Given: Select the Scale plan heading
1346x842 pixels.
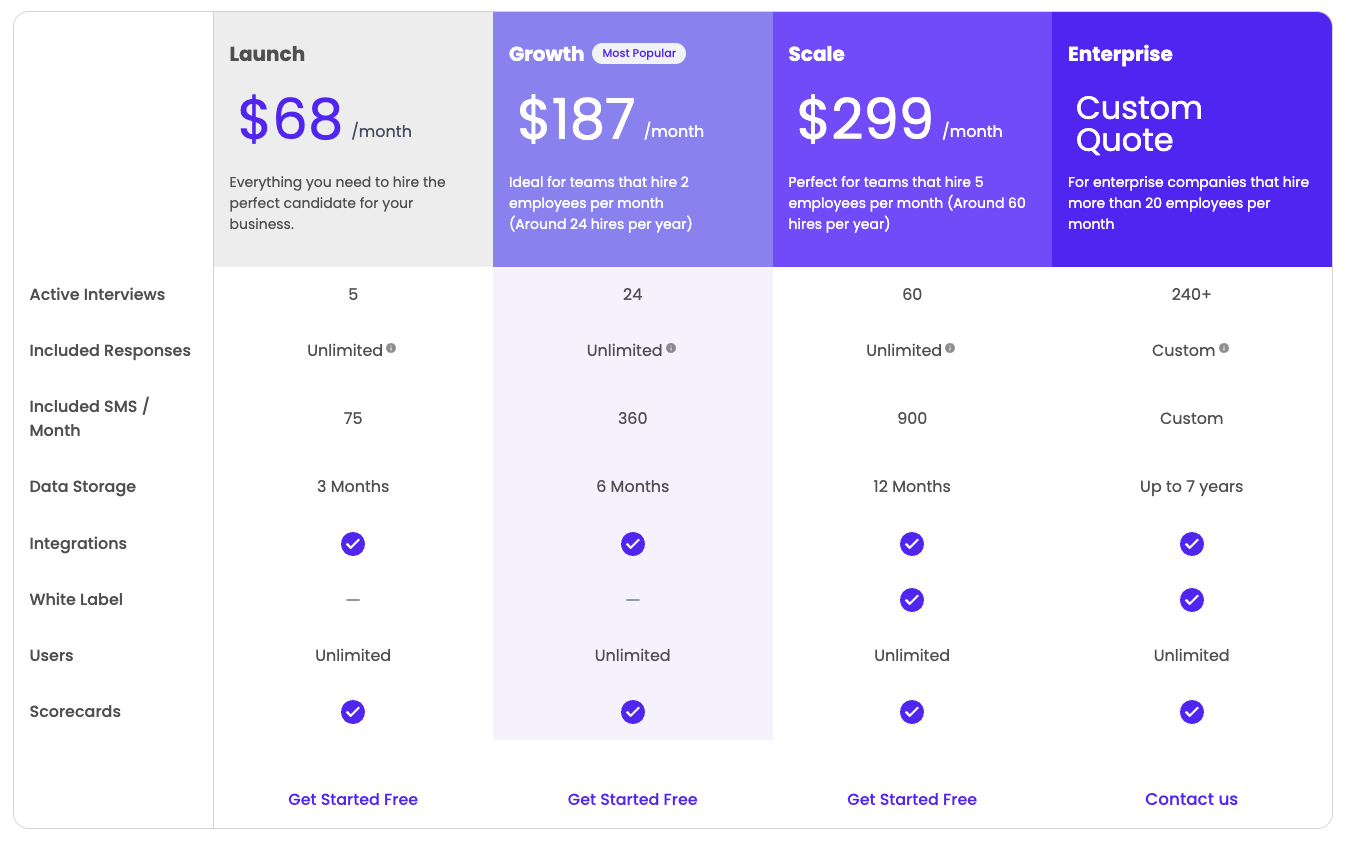Looking at the screenshot, I should 816,54.
